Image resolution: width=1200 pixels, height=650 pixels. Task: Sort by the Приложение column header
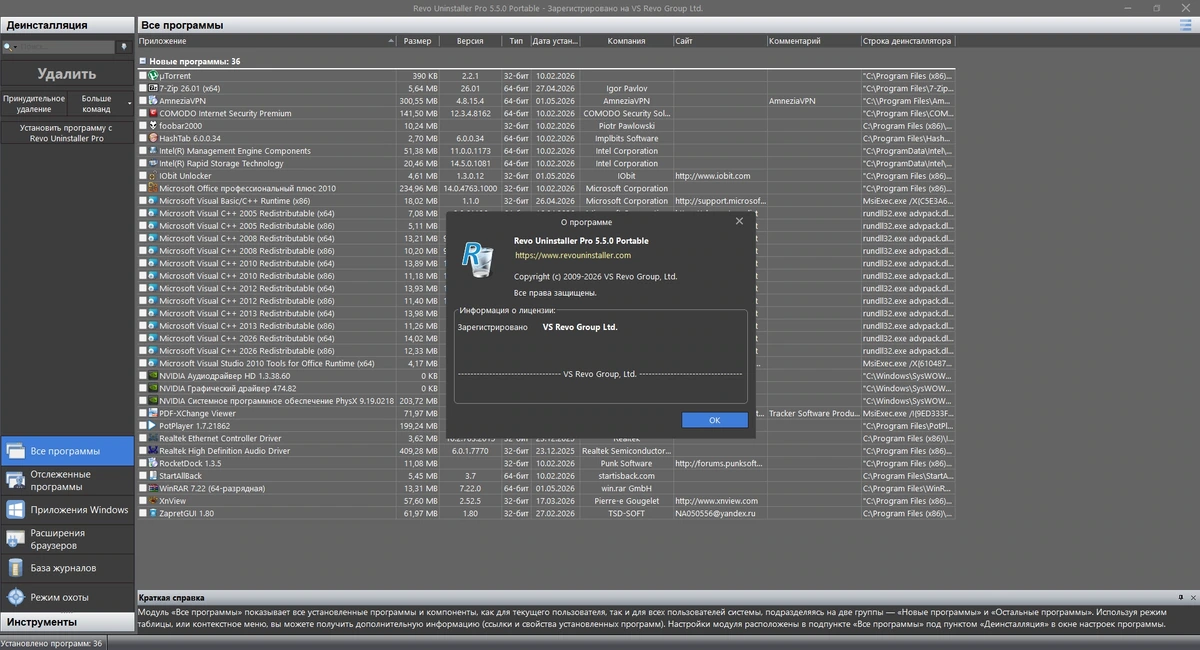click(266, 41)
